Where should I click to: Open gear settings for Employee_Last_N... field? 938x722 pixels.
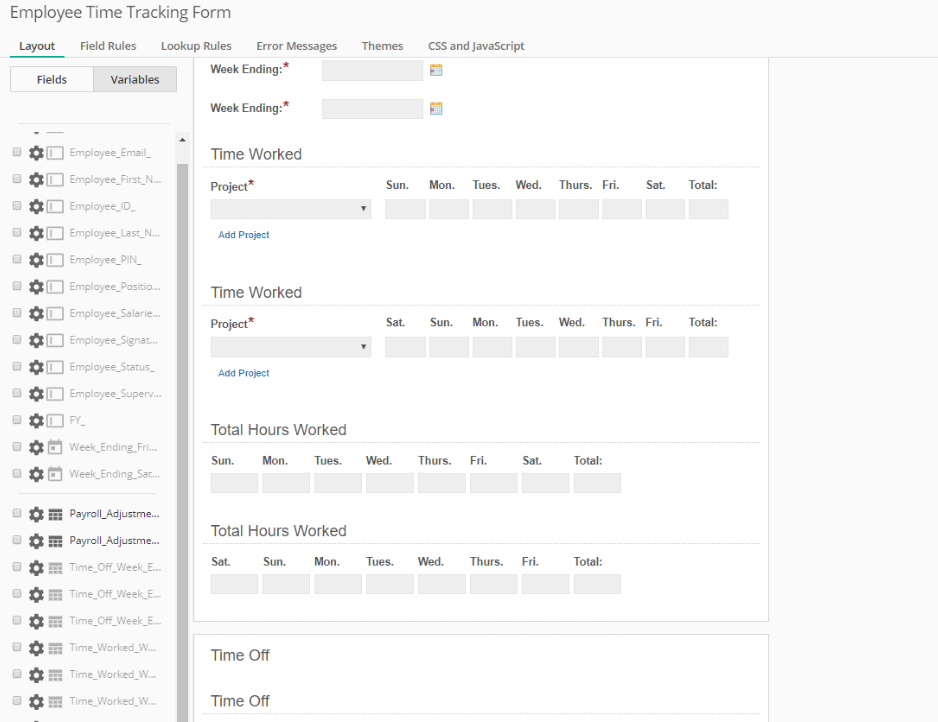point(36,233)
